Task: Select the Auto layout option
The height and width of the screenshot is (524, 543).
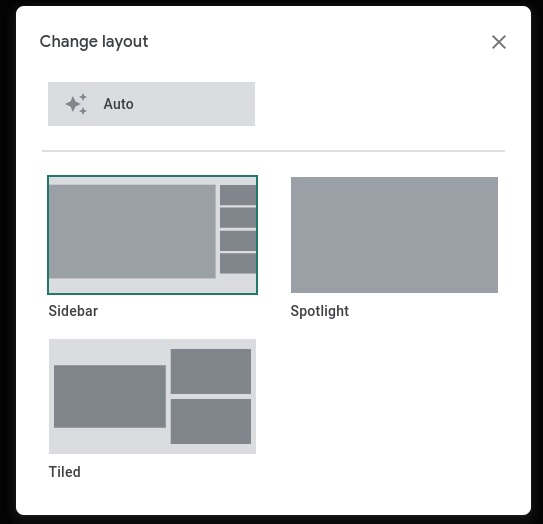Action: pos(151,104)
